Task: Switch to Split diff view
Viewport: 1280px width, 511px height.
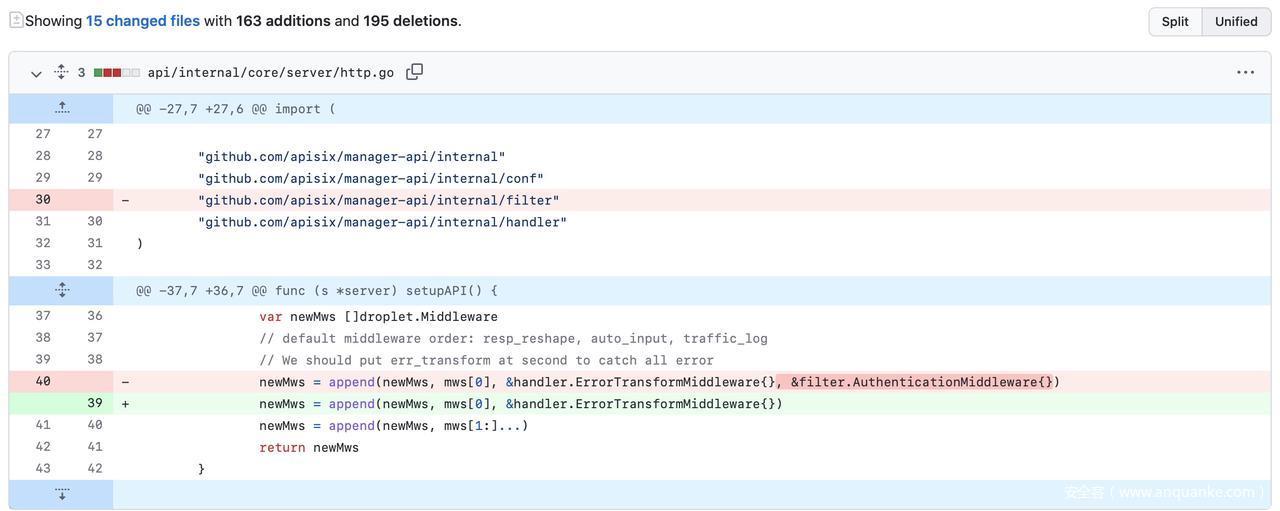Action: [1174, 22]
